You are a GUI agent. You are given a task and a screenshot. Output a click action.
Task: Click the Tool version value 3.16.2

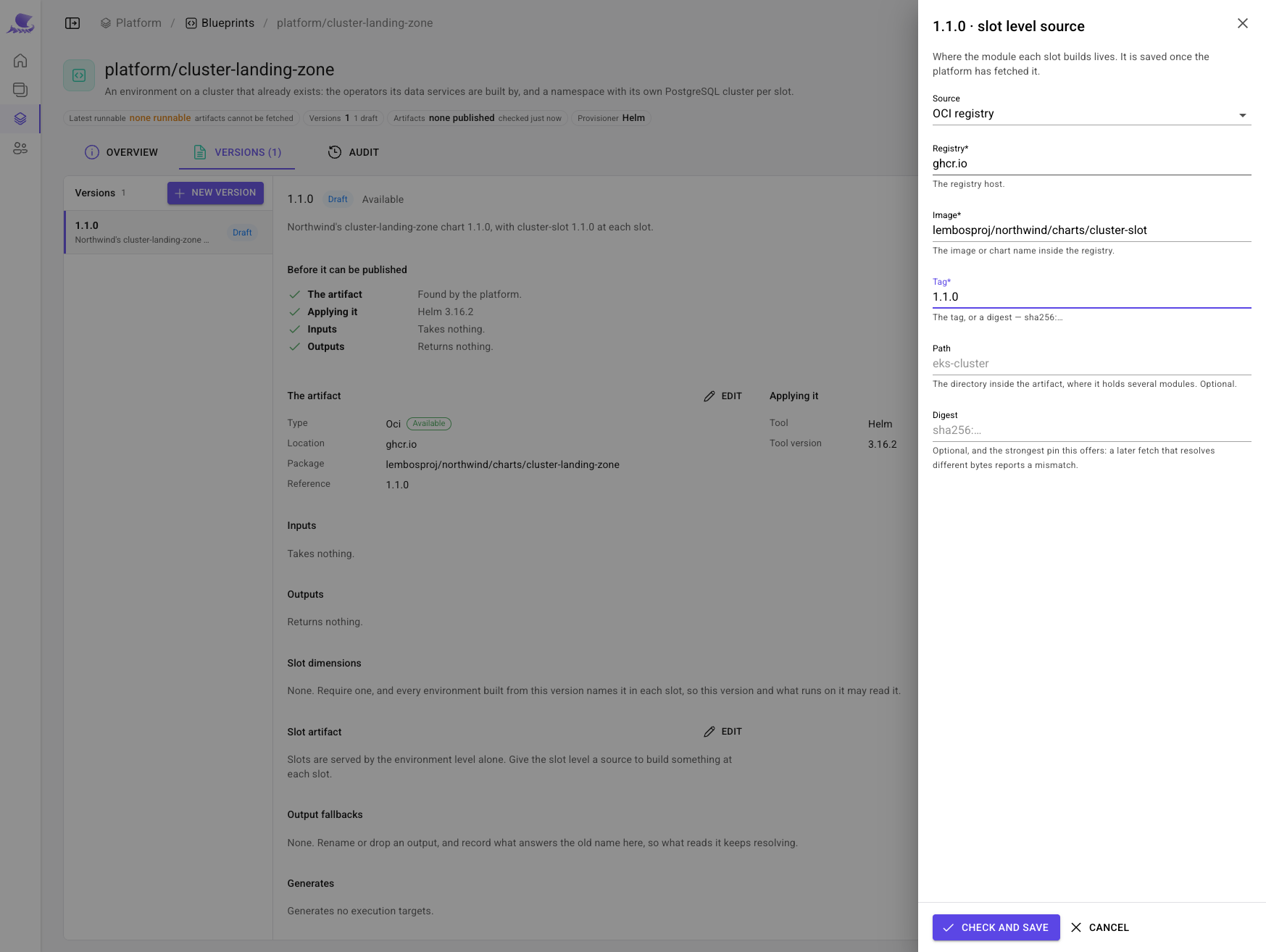(x=882, y=445)
